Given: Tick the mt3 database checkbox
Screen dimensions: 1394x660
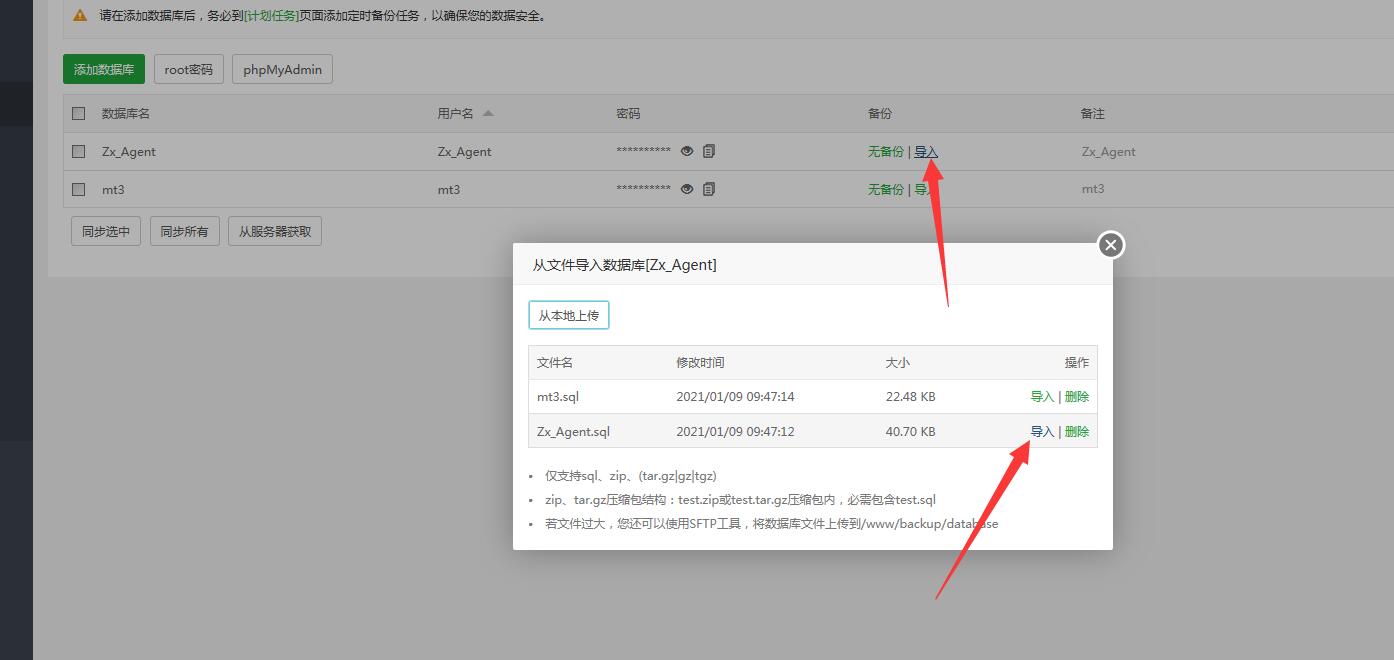Looking at the screenshot, I should [79, 189].
